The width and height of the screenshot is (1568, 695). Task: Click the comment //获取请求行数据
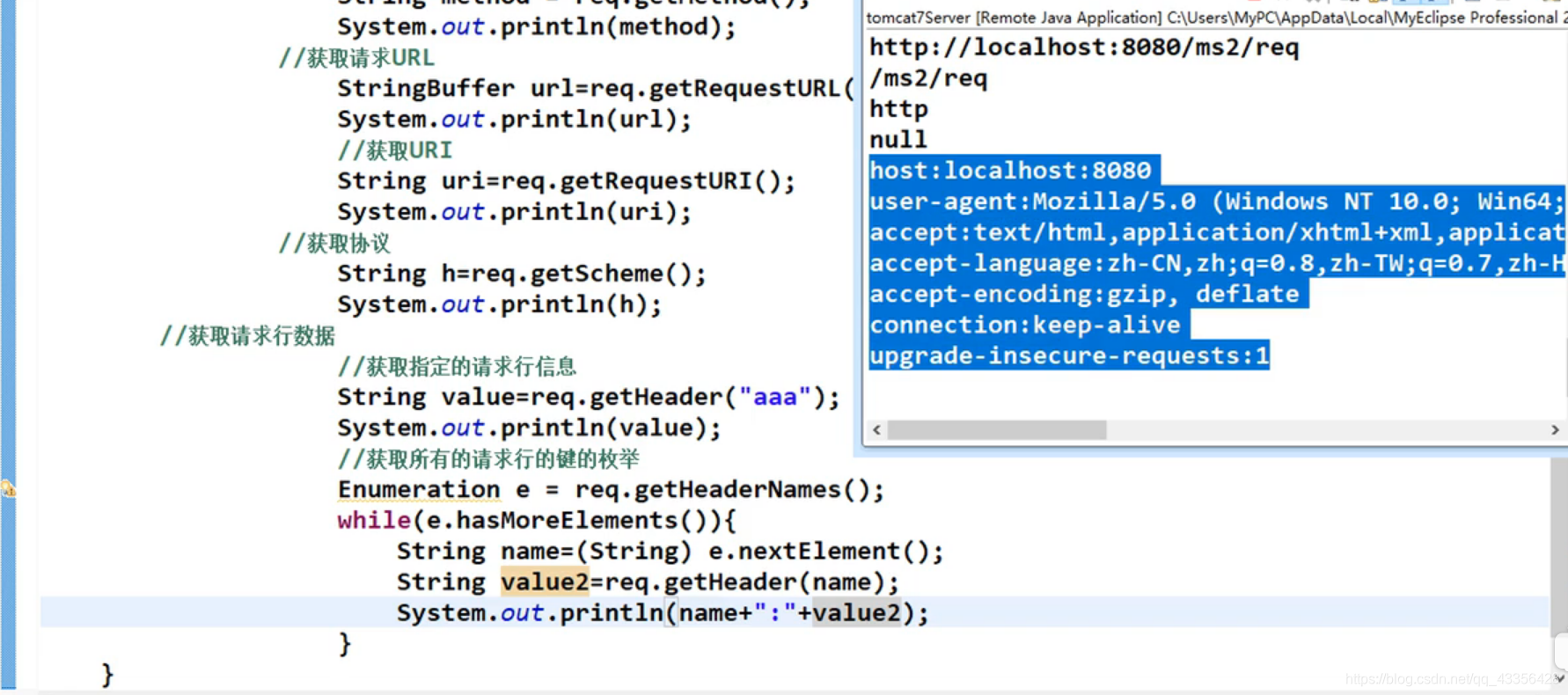(x=247, y=335)
